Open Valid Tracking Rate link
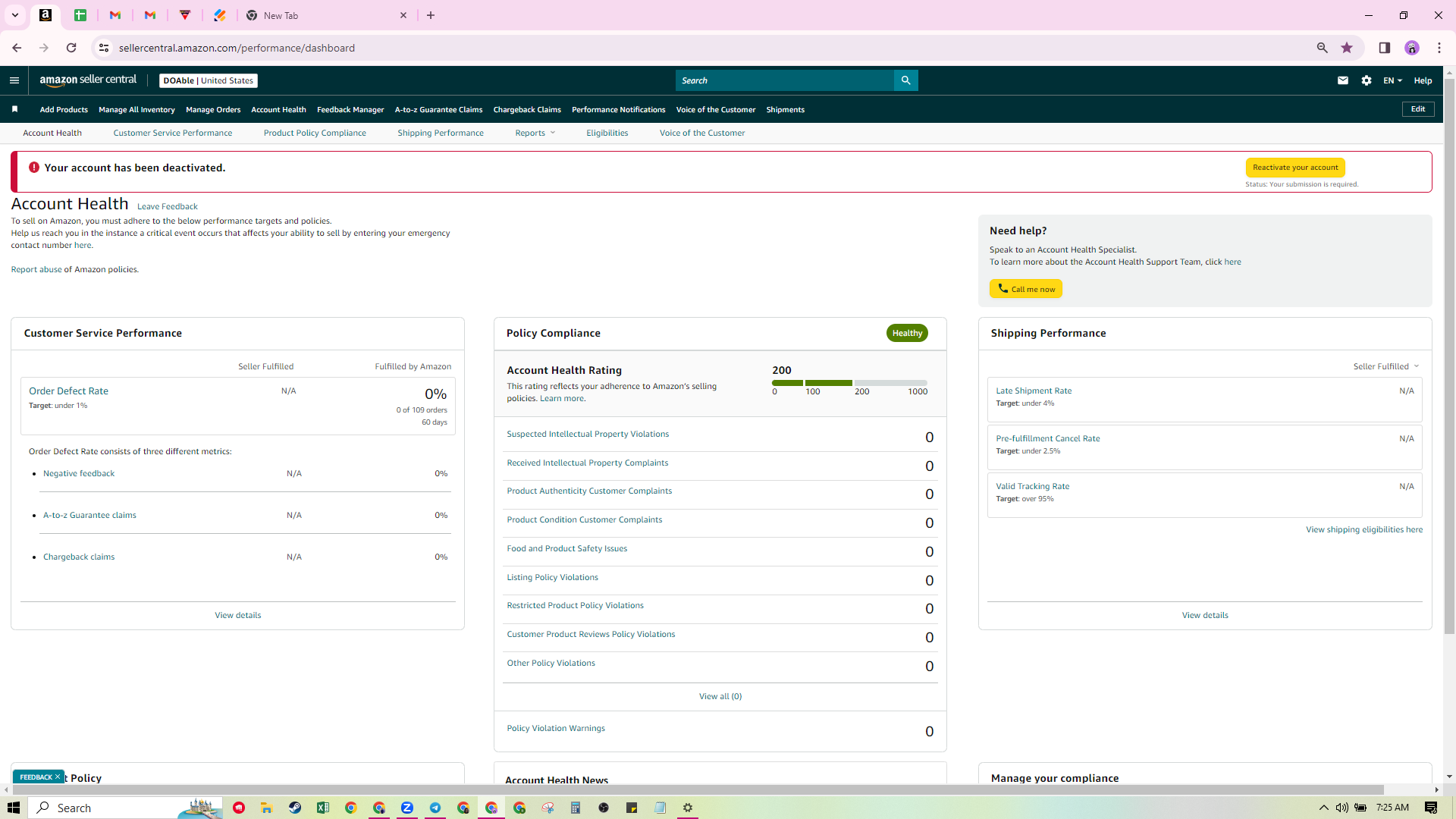Viewport: 1456px width, 819px height. (x=1033, y=486)
